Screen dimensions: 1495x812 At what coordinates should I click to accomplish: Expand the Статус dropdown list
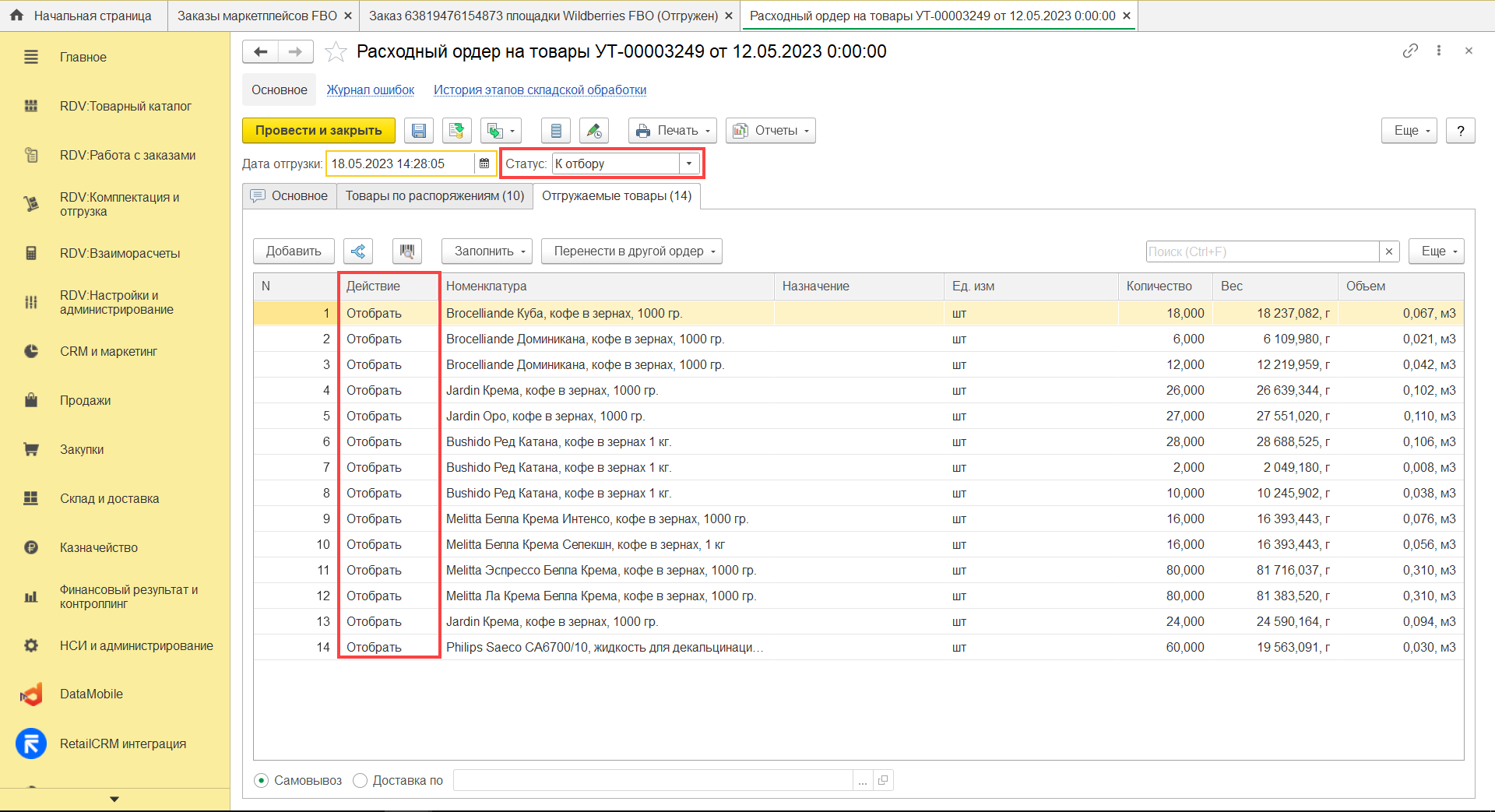(689, 163)
